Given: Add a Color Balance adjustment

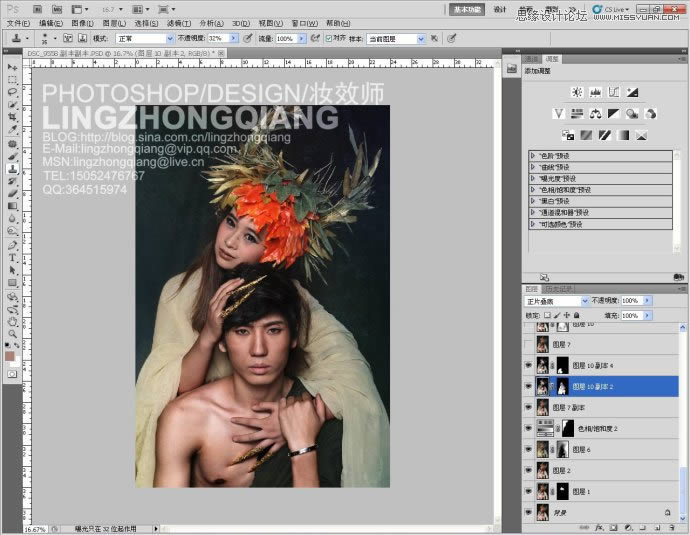Looking at the screenshot, I should point(595,114).
